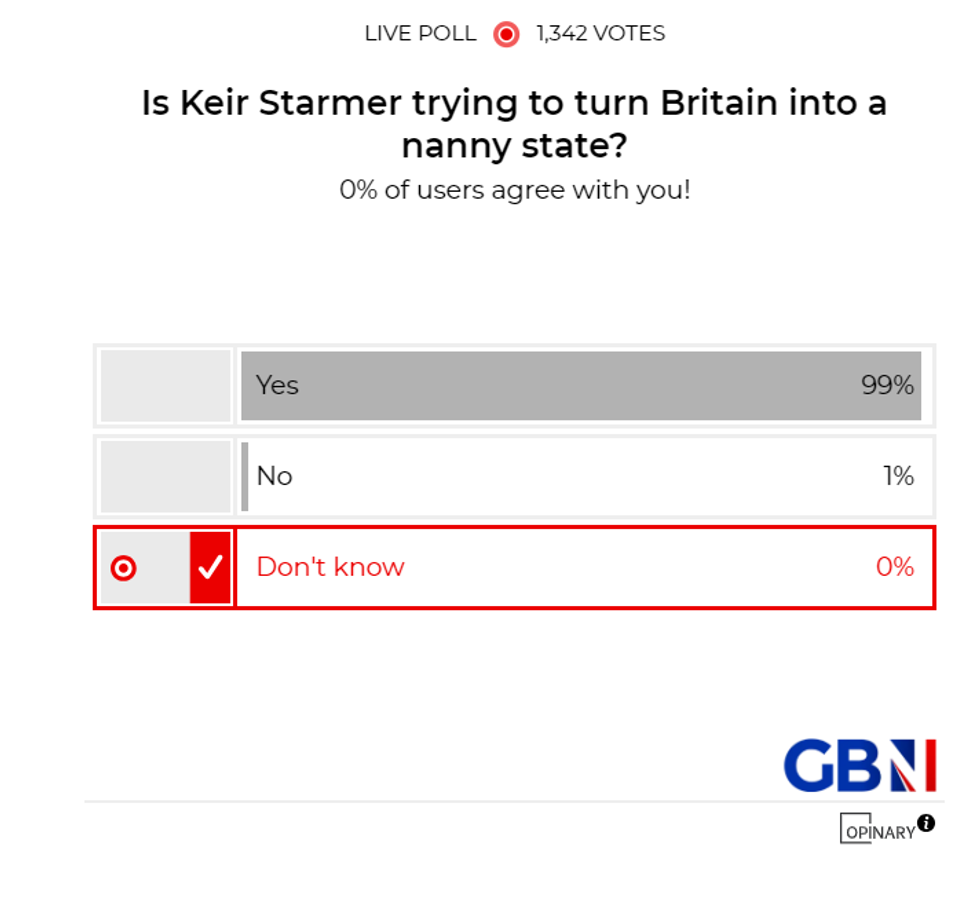Click the bullseye icon beside Don't know
Viewport: 980px width, 913px height.
(122, 567)
